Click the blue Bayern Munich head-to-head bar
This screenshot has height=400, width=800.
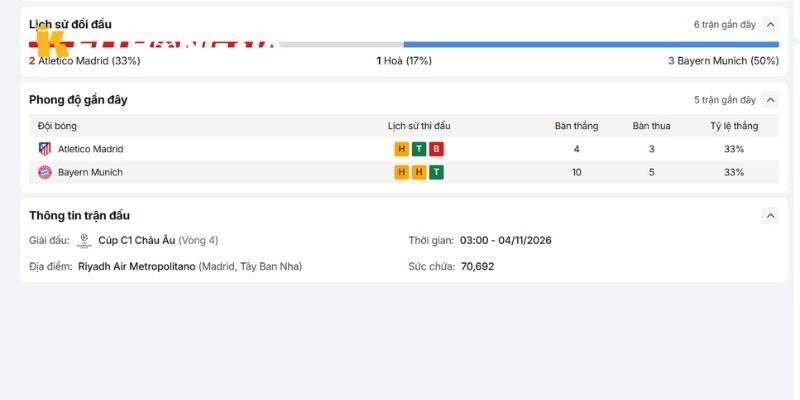(x=591, y=44)
